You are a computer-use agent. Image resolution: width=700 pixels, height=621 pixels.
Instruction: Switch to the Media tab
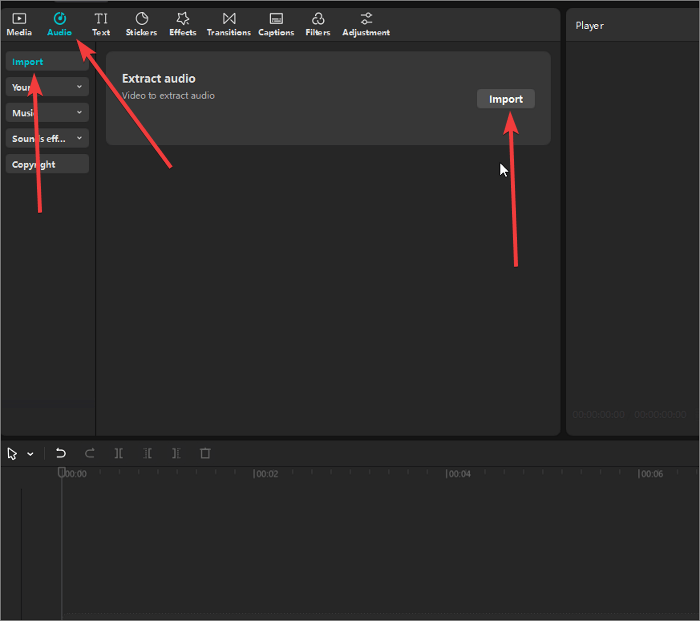19,24
